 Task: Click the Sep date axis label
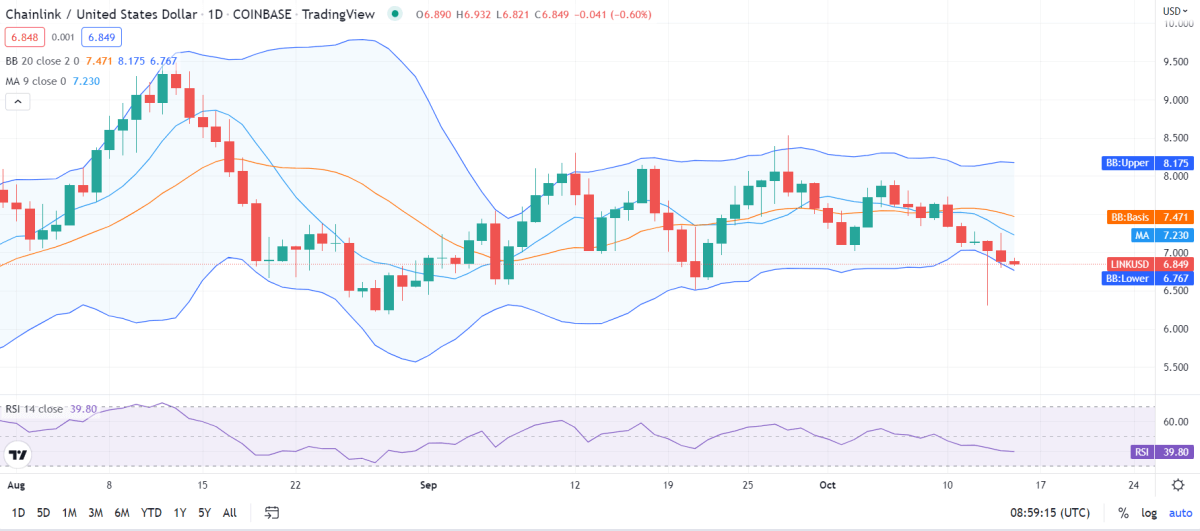click(429, 485)
